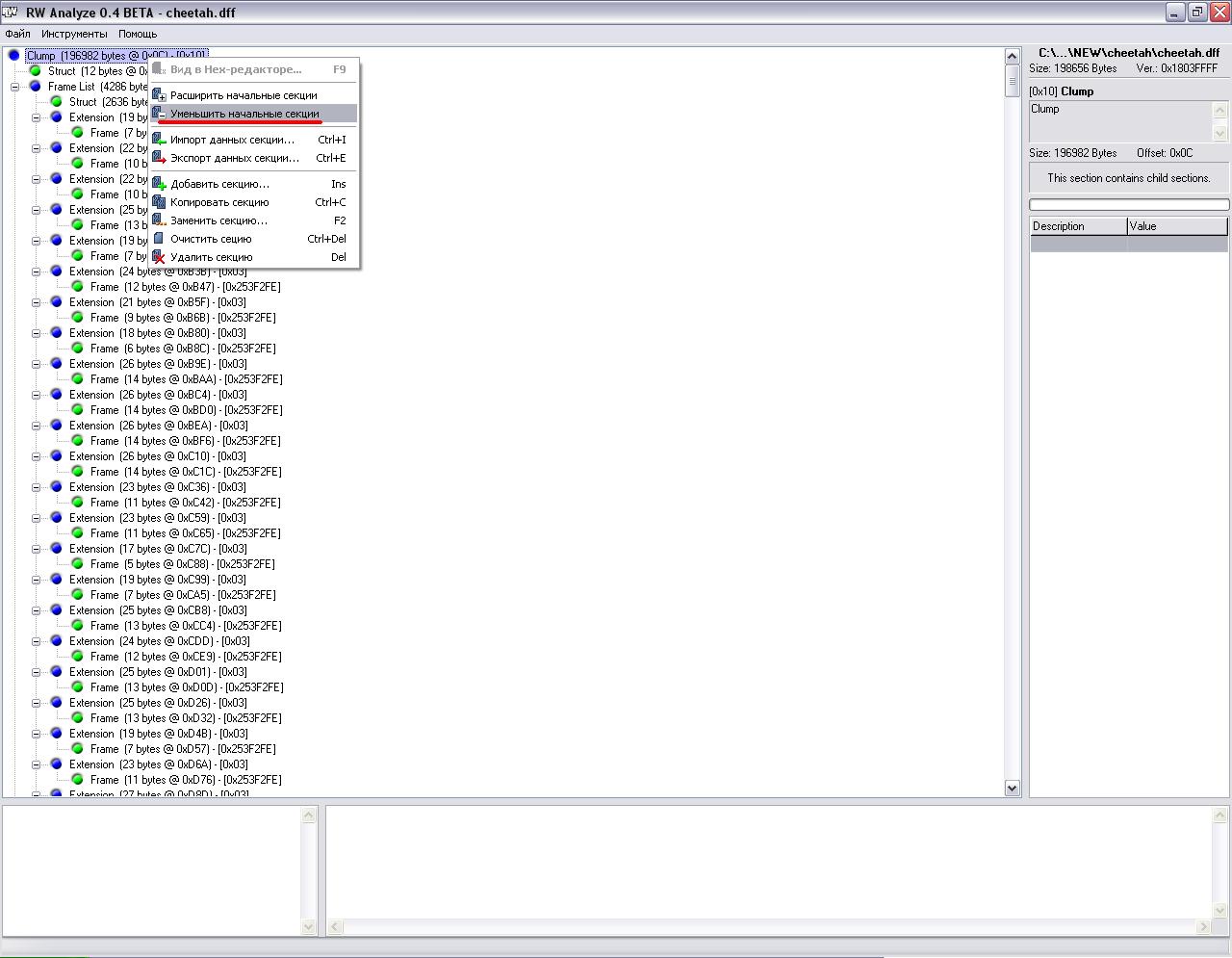The height and width of the screenshot is (958, 1232).
Task: Click green sphere of Frame at 0xB8C
Action: tap(77, 349)
